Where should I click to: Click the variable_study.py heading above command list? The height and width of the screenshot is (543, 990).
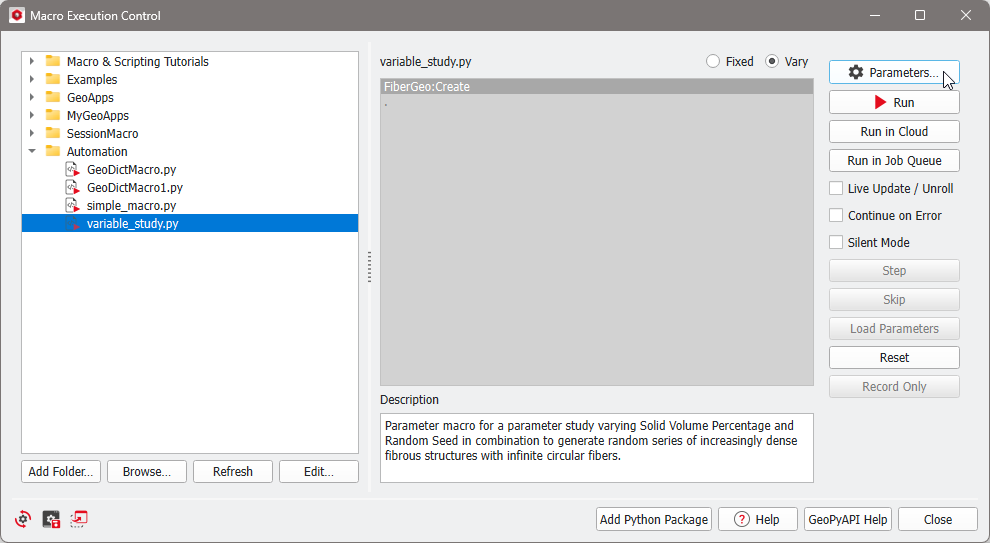click(426, 62)
